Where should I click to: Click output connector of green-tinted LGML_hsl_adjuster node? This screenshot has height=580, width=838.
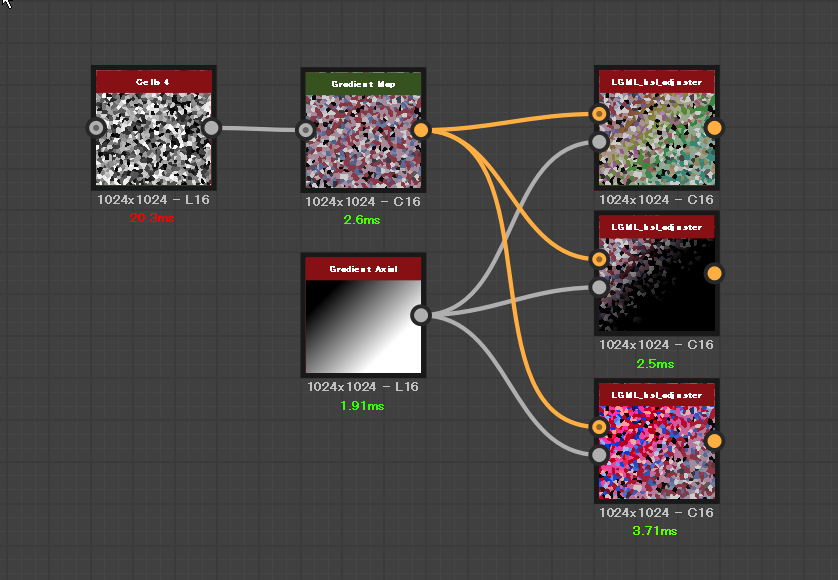click(714, 128)
